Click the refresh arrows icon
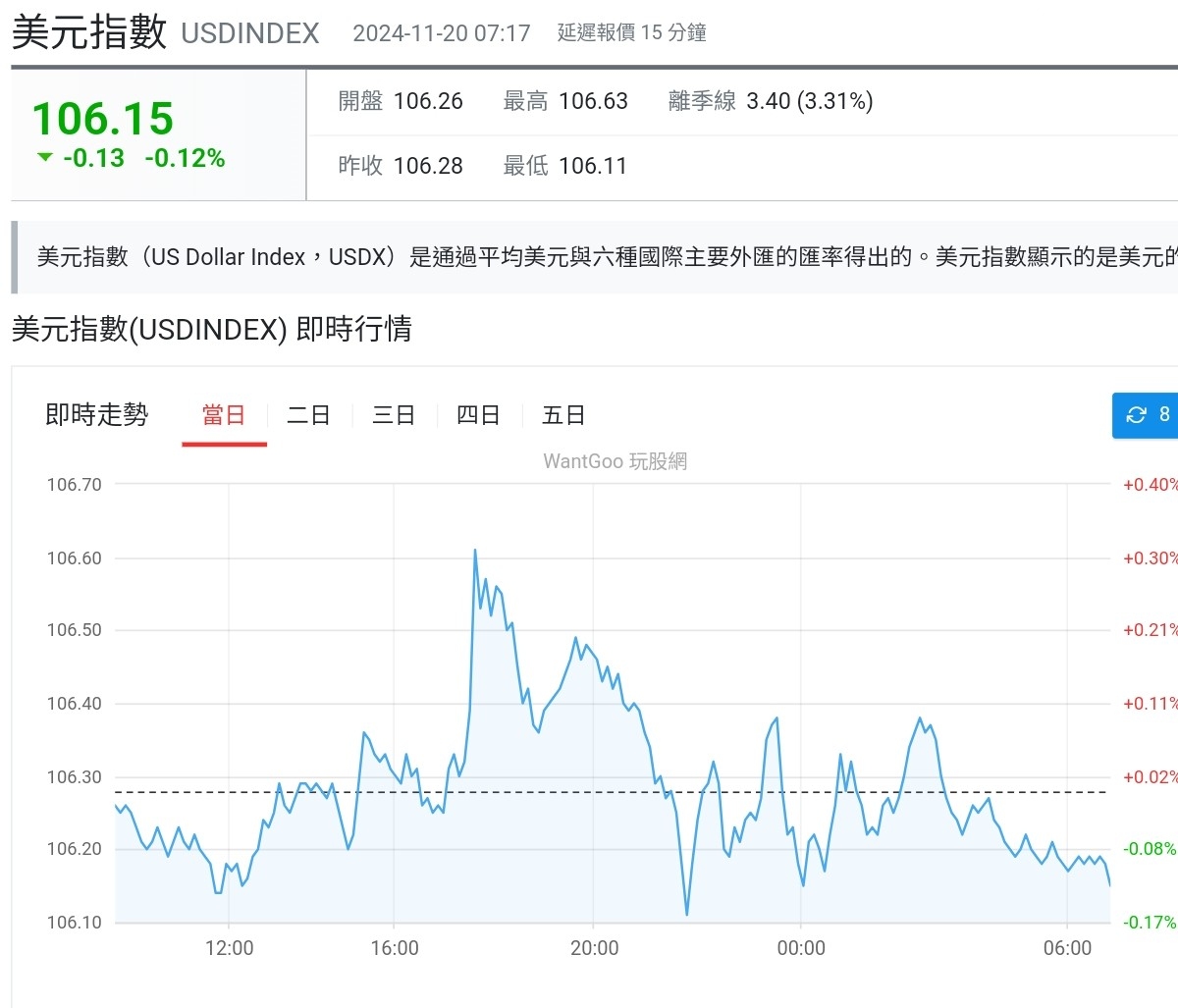 coord(1137,415)
